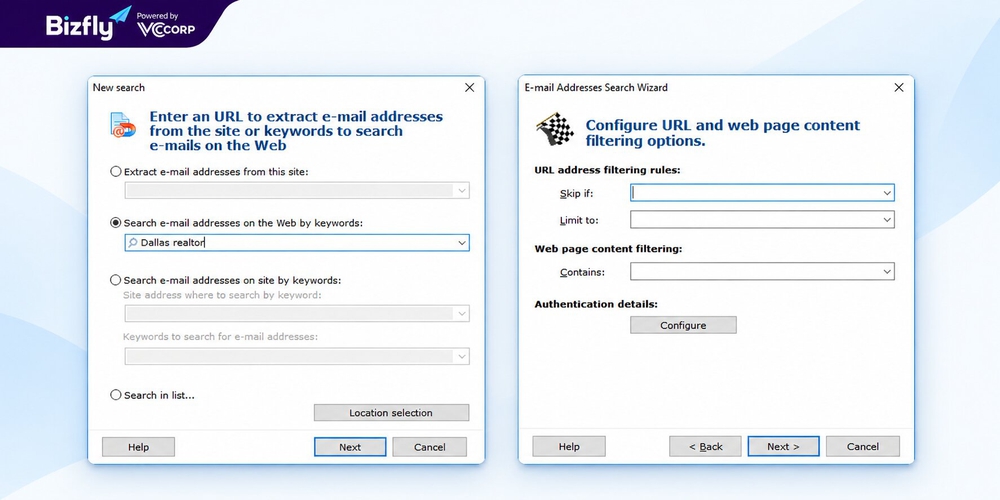Viewport: 1000px width, 500px height.
Task: Cancel the E-mail Addresses Search Wizard
Action: [863, 446]
